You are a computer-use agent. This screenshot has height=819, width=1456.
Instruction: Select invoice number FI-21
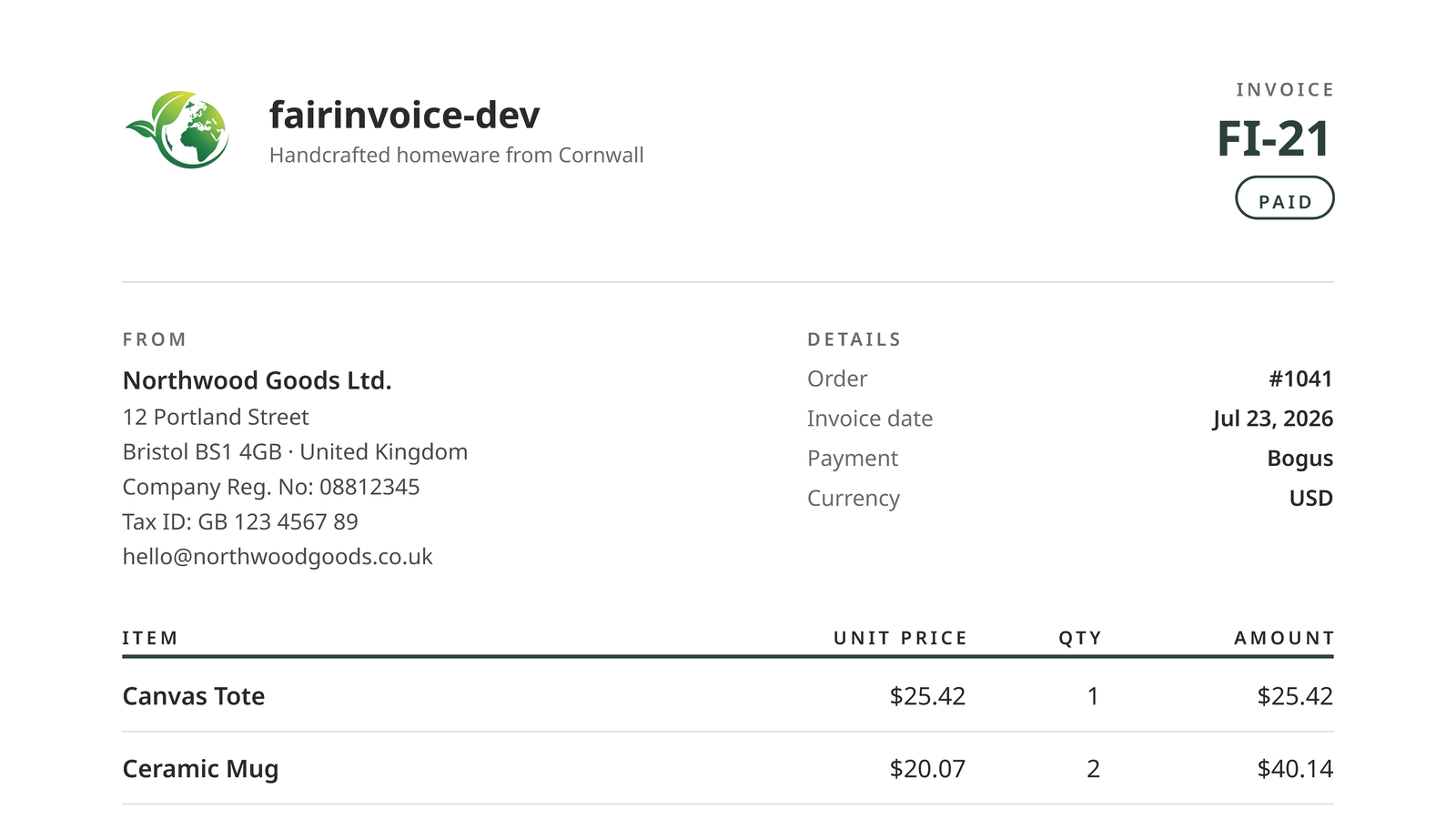point(1273,139)
